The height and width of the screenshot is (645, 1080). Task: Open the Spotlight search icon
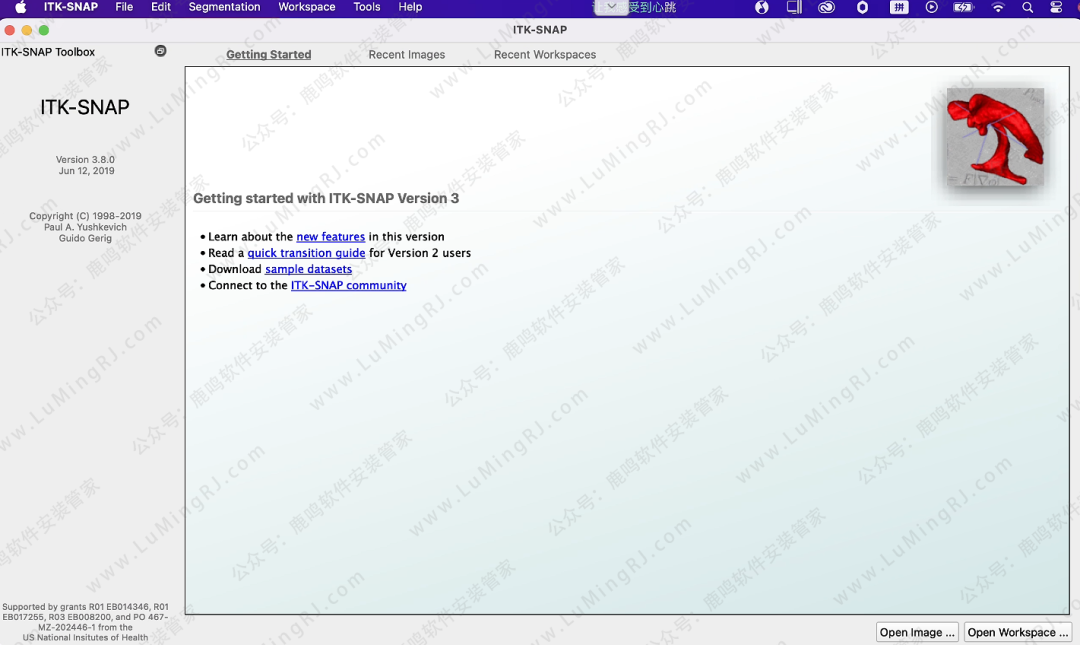[1027, 7]
